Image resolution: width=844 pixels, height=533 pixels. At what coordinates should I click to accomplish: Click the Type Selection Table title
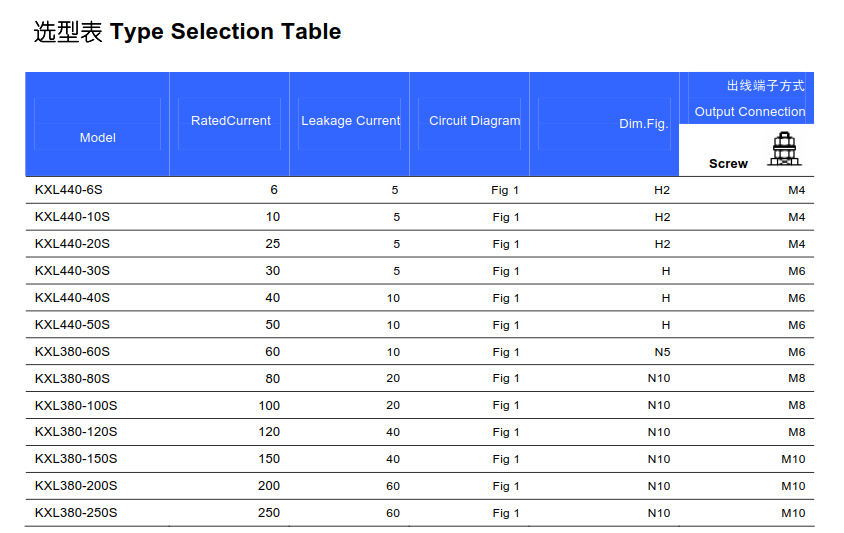pyautogui.click(x=187, y=32)
